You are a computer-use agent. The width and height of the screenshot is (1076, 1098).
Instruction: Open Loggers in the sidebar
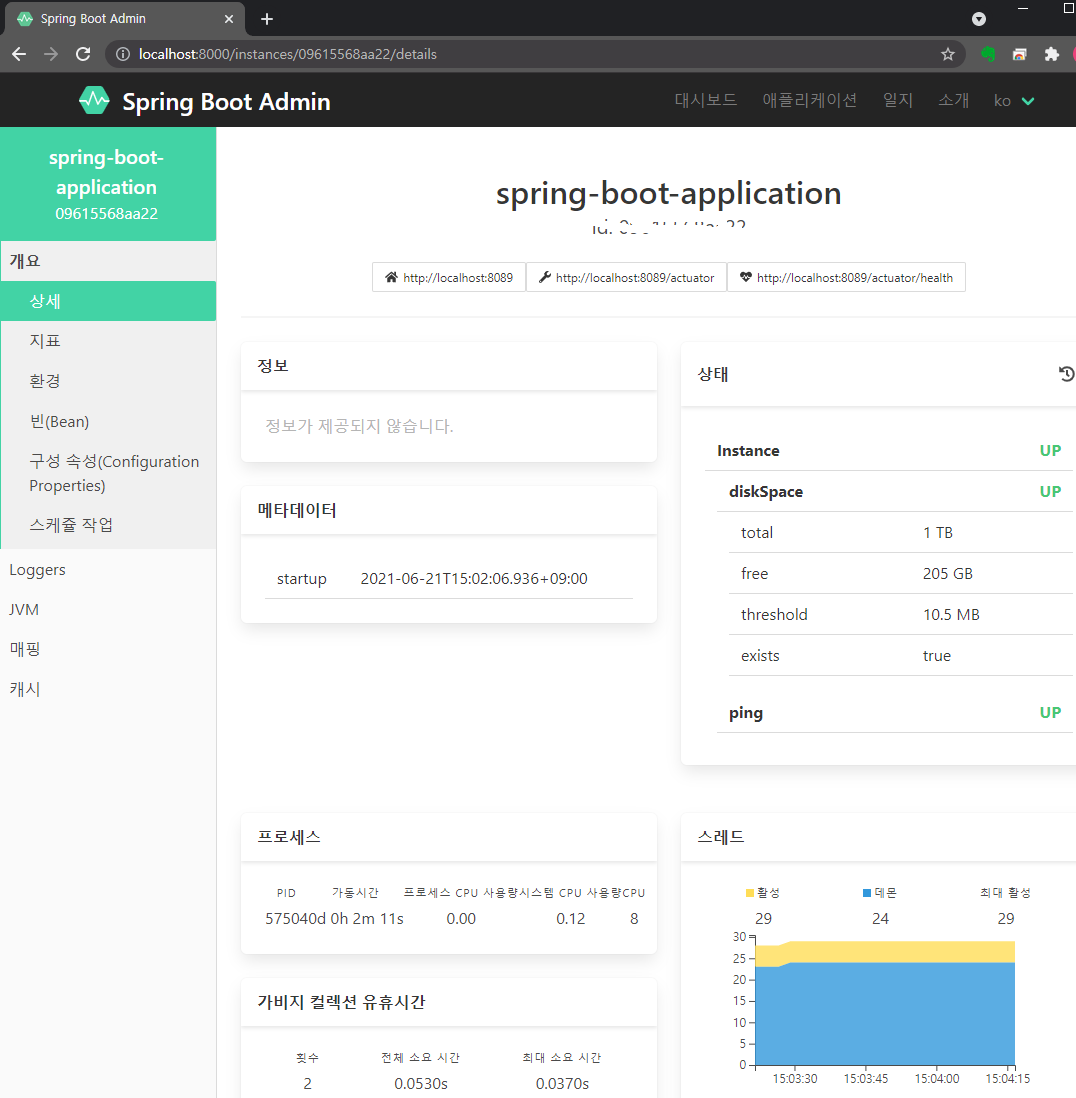109,570
